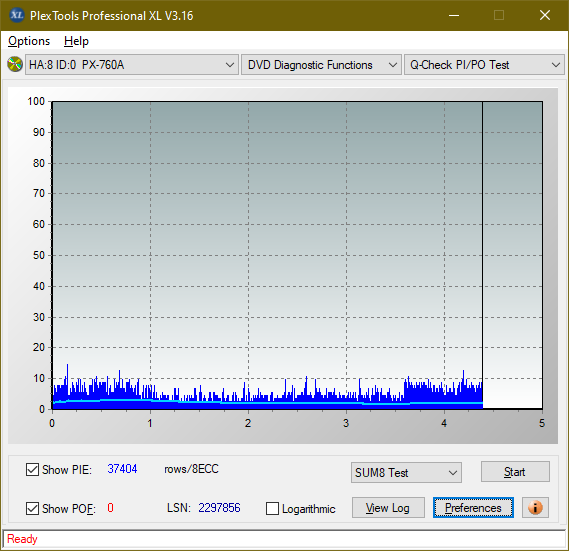Toggle the Show PIE checkbox
The image size is (569, 551).
(x=32, y=469)
